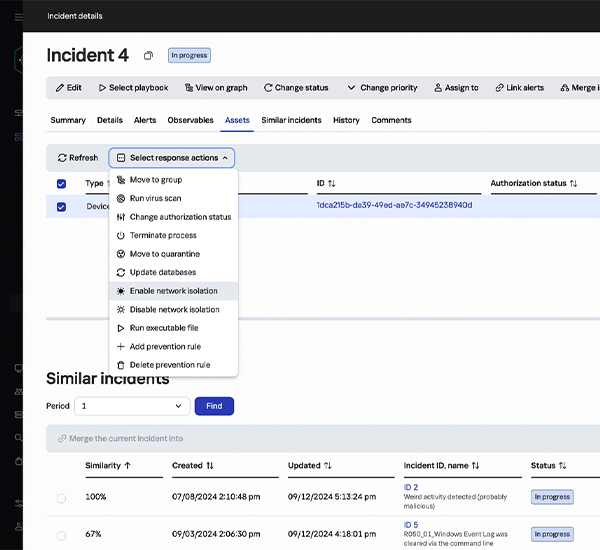
Task: Select the 67% similarity incident radio button
Action: point(61,535)
